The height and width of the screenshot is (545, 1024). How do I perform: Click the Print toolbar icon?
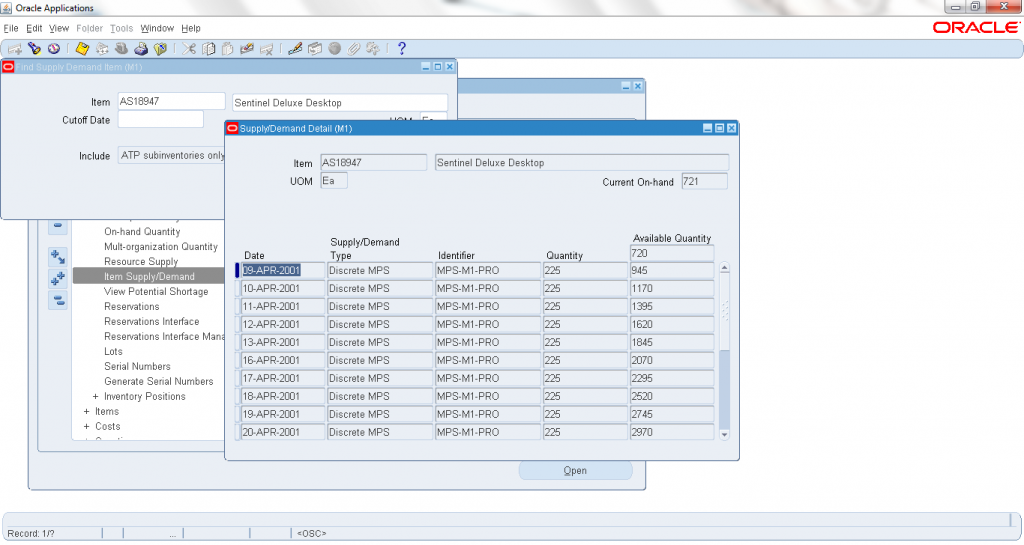point(141,48)
